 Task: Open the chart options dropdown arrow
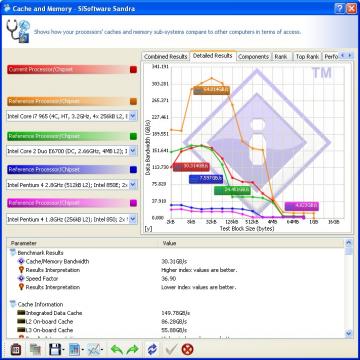tap(102, 350)
